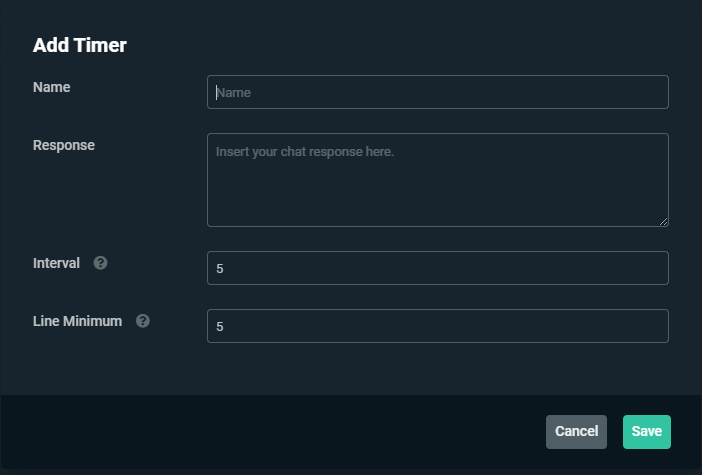The height and width of the screenshot is (475, 702).
Task: Click the "Name" placeholder text in the input
Action: (233, 93)
